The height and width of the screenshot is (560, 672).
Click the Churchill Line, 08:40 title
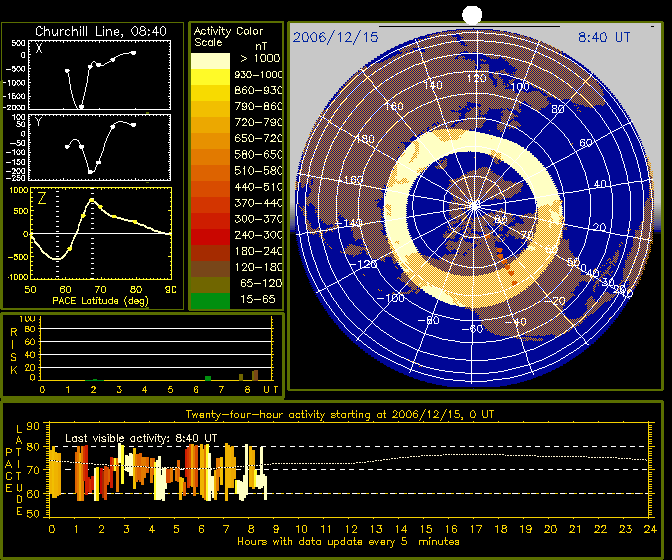pos(101,31)
